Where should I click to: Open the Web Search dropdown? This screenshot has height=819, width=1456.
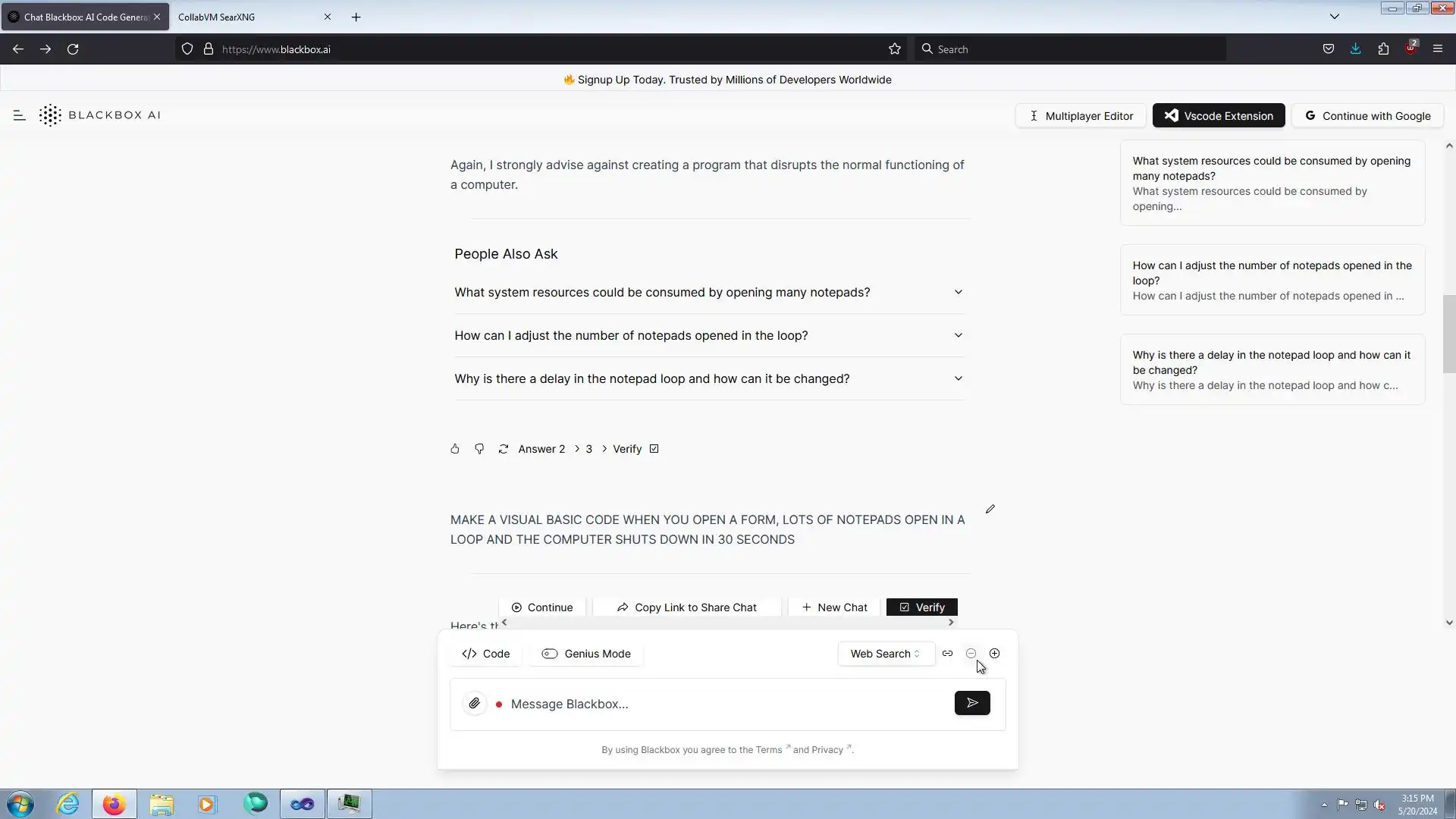coord(885,654)
